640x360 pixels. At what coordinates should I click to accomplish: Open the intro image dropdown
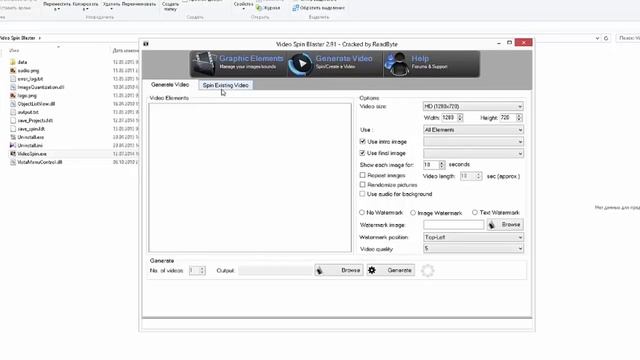[x=473, y=142]
